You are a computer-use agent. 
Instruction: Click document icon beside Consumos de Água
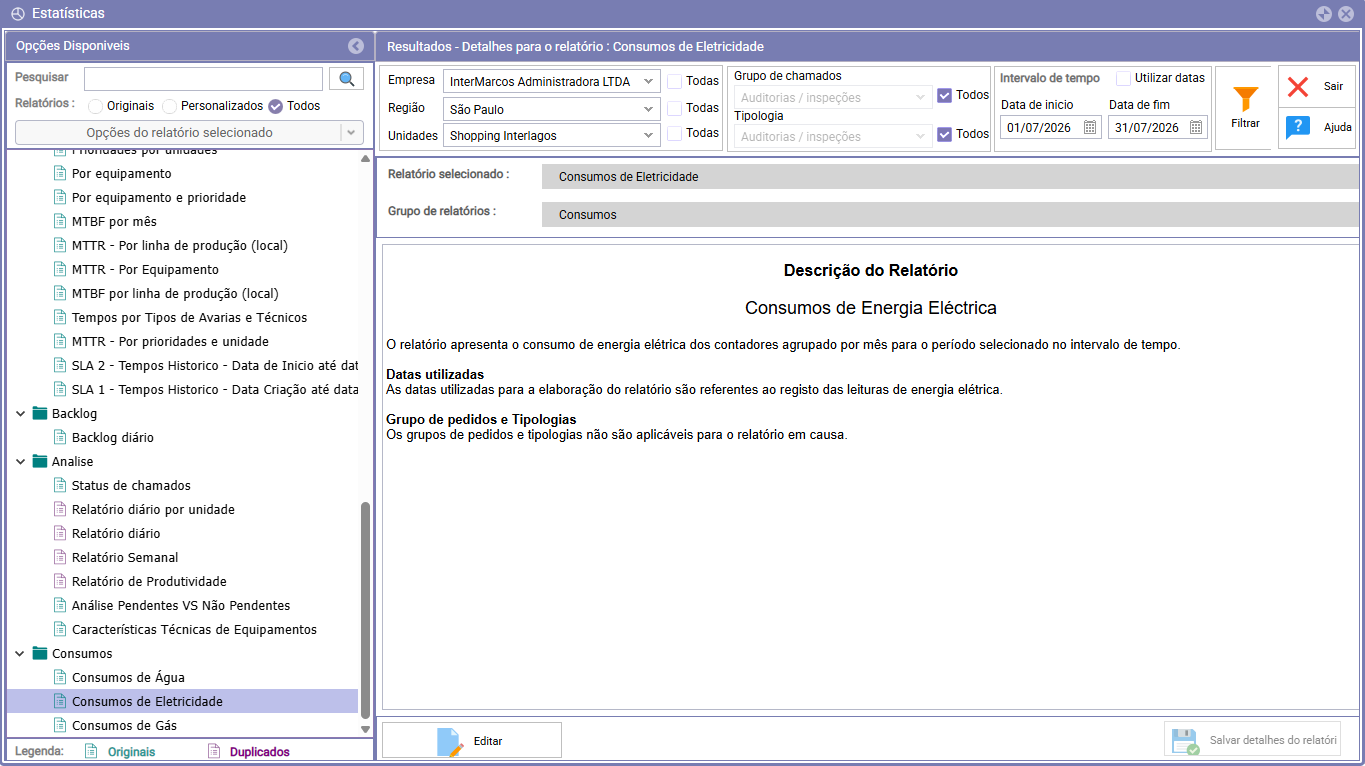(x=59, y=677)
